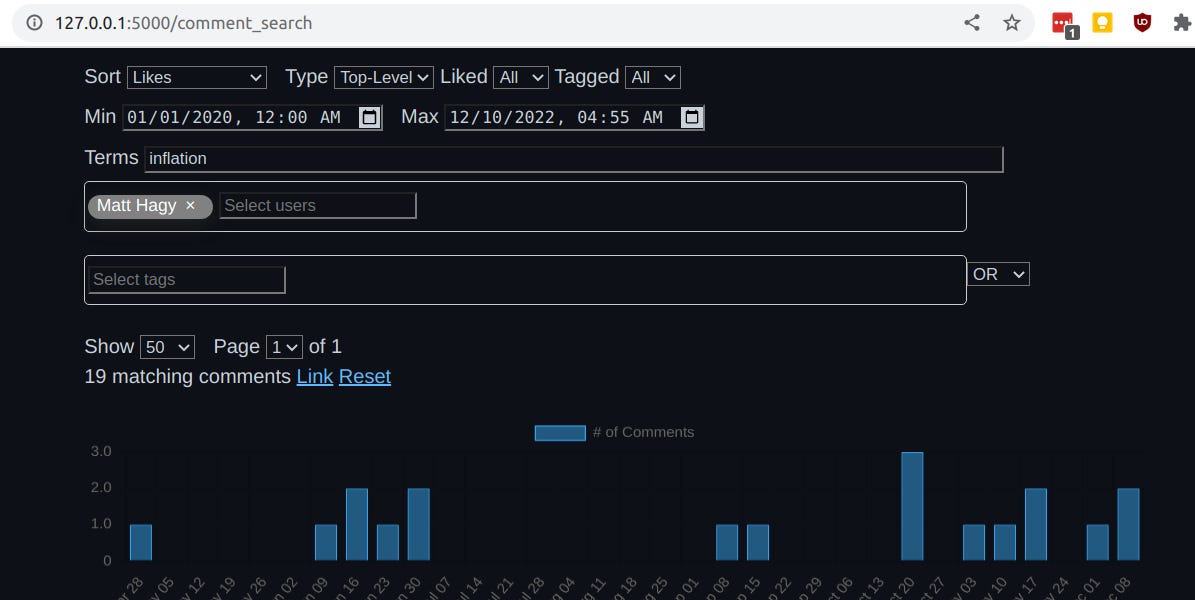Image resolution: width=1195 pixels, height=600 pixels.
Task: Bookmark this page with the star
Action: pyautogui.click(x=1011, y=21)
